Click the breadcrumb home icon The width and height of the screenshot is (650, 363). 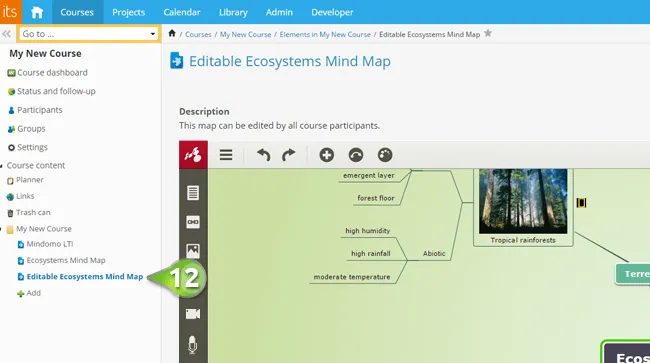[172, 34]
